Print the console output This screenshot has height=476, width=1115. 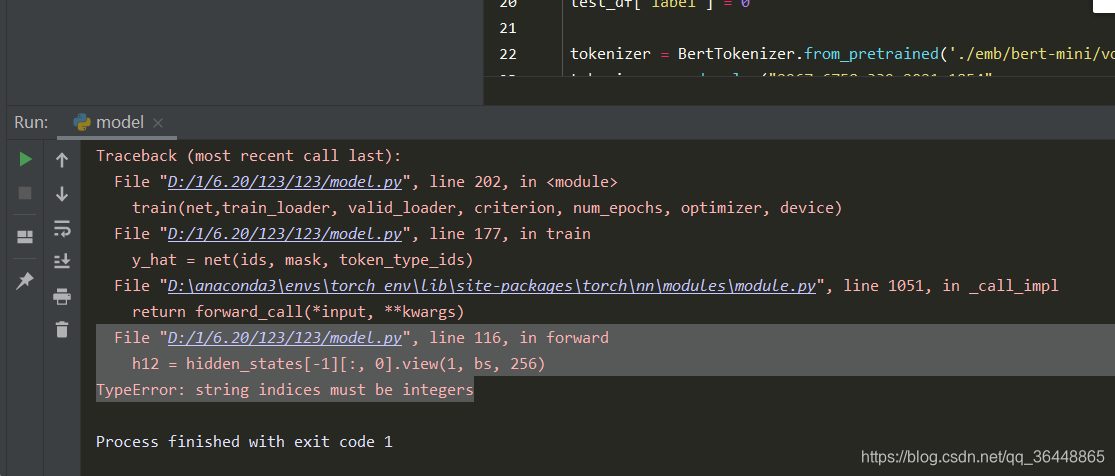coord(62,296)
